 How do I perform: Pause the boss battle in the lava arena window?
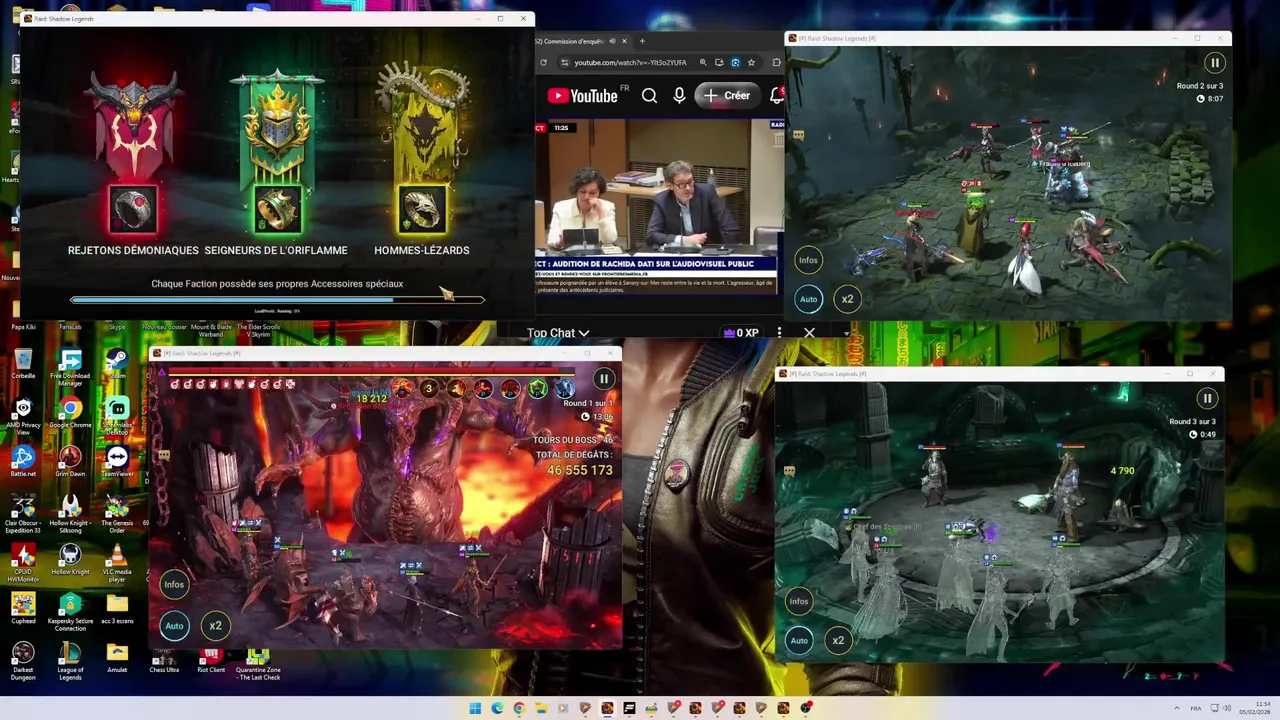[604, 379]
